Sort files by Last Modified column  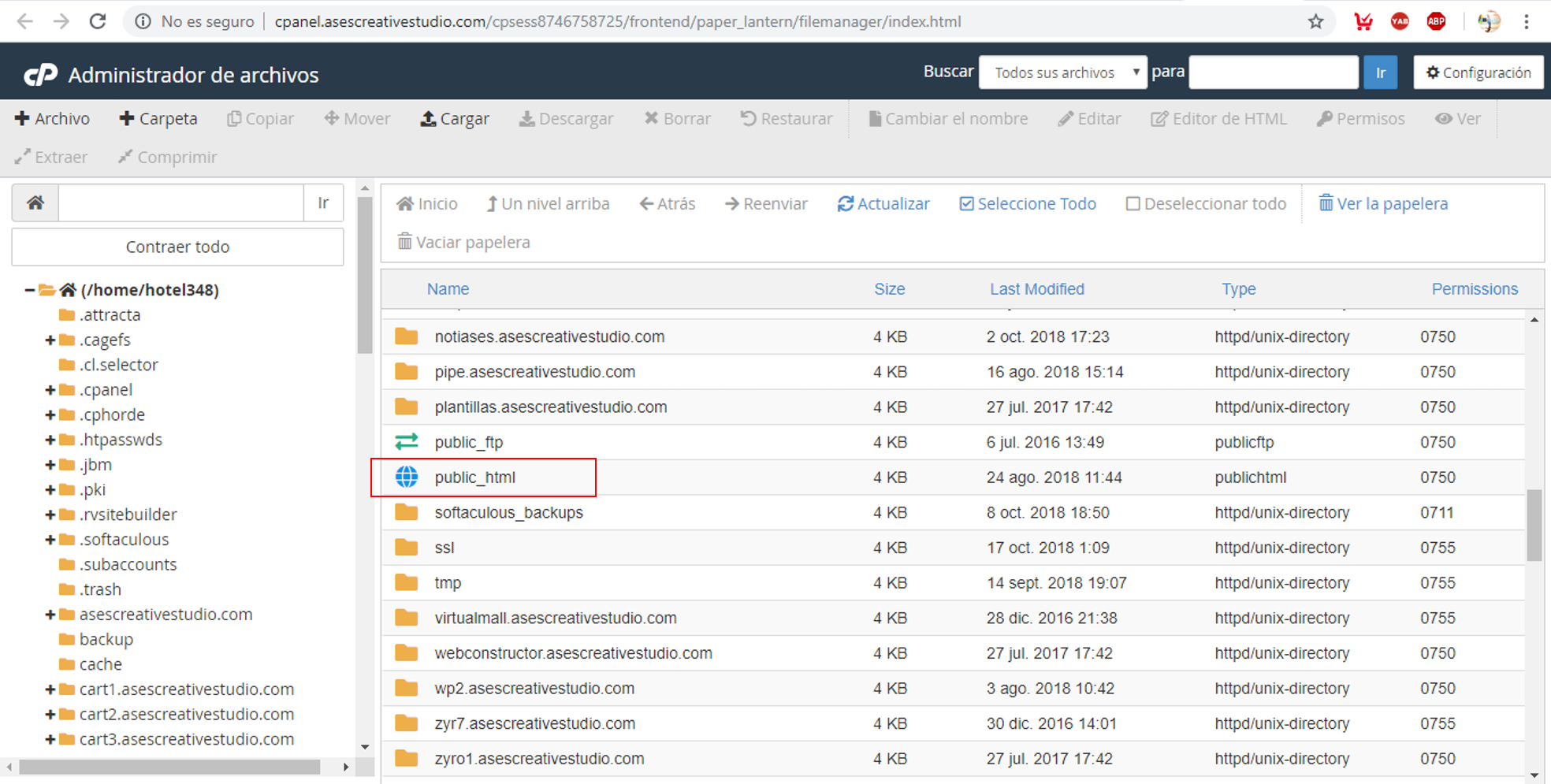[x=1036, y=289]
